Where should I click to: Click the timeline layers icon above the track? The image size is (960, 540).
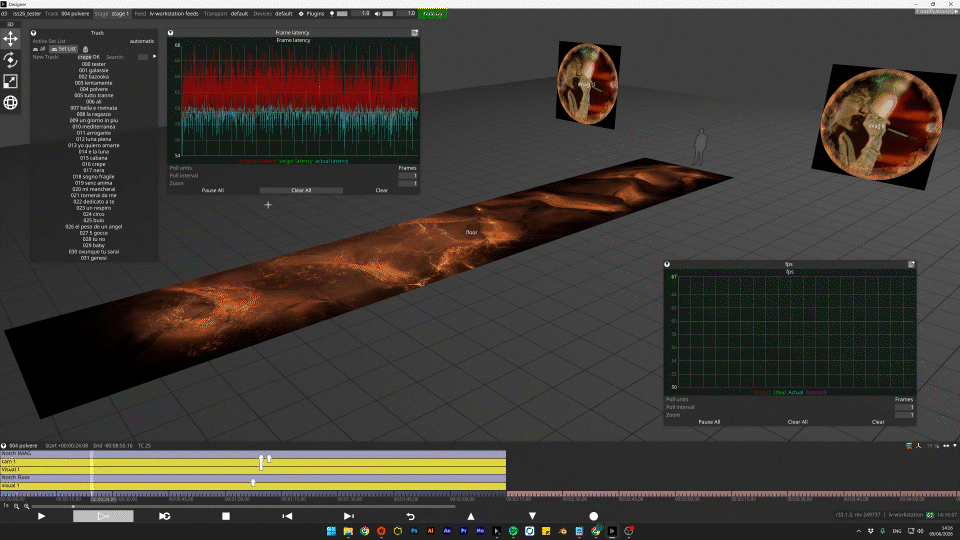click(909, 446)
